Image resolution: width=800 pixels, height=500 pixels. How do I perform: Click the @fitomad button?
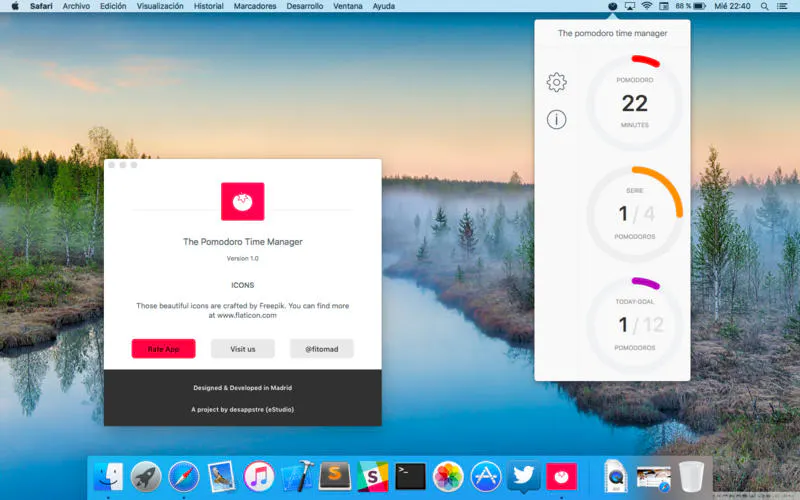tap(321, 348)
